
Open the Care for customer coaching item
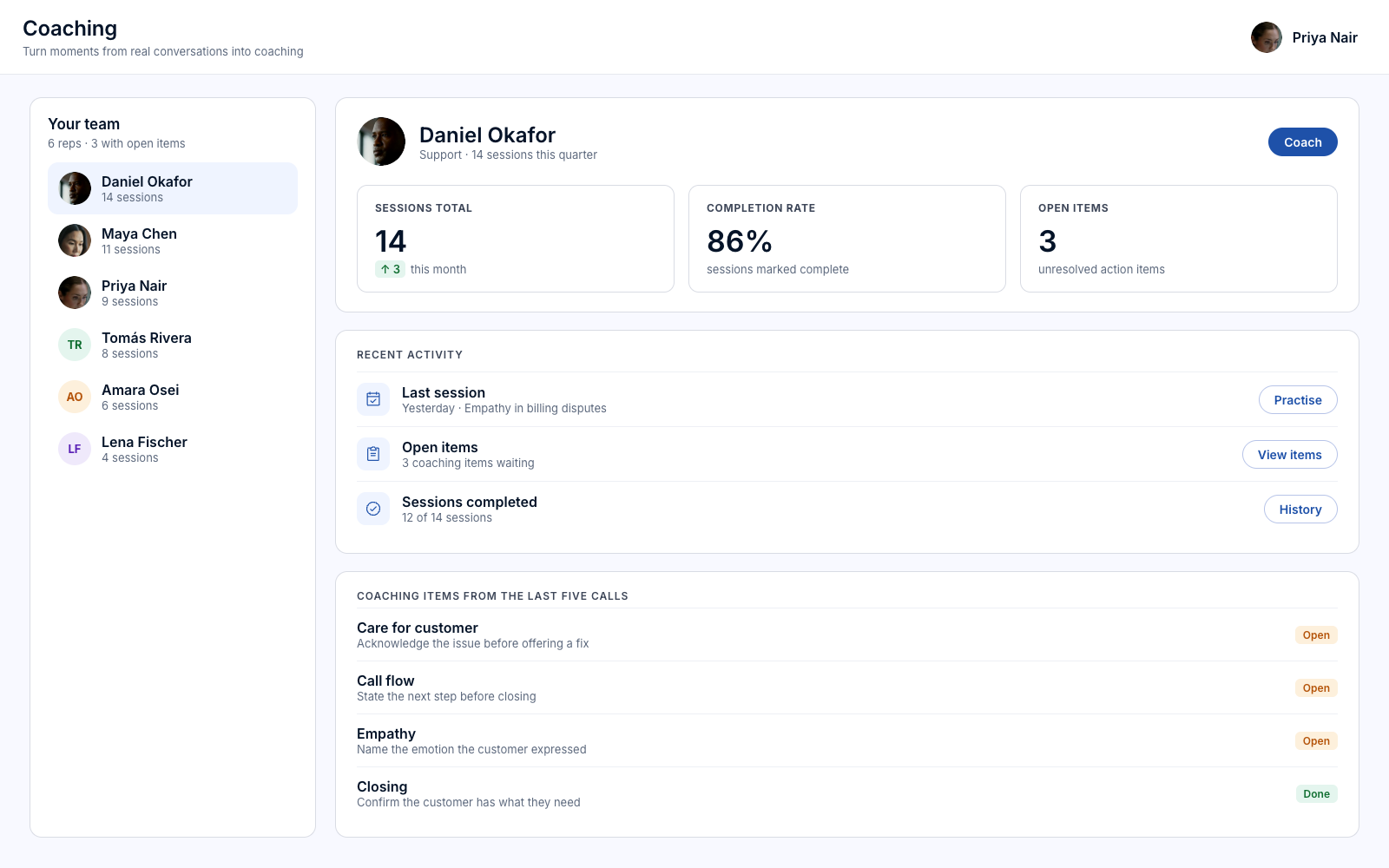click(x=847, y=635)
